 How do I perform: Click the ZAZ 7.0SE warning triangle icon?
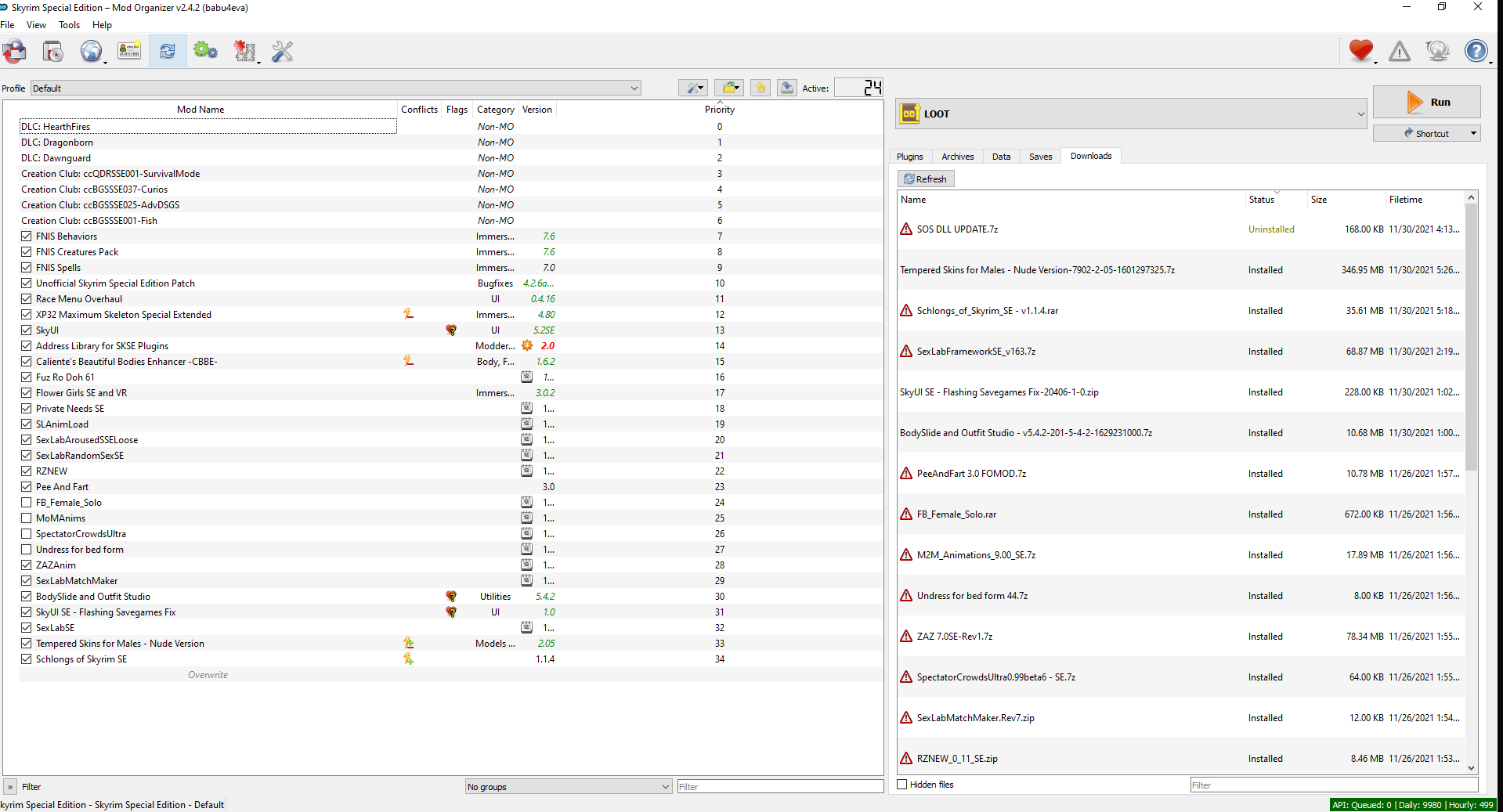[x=906, y=637]
